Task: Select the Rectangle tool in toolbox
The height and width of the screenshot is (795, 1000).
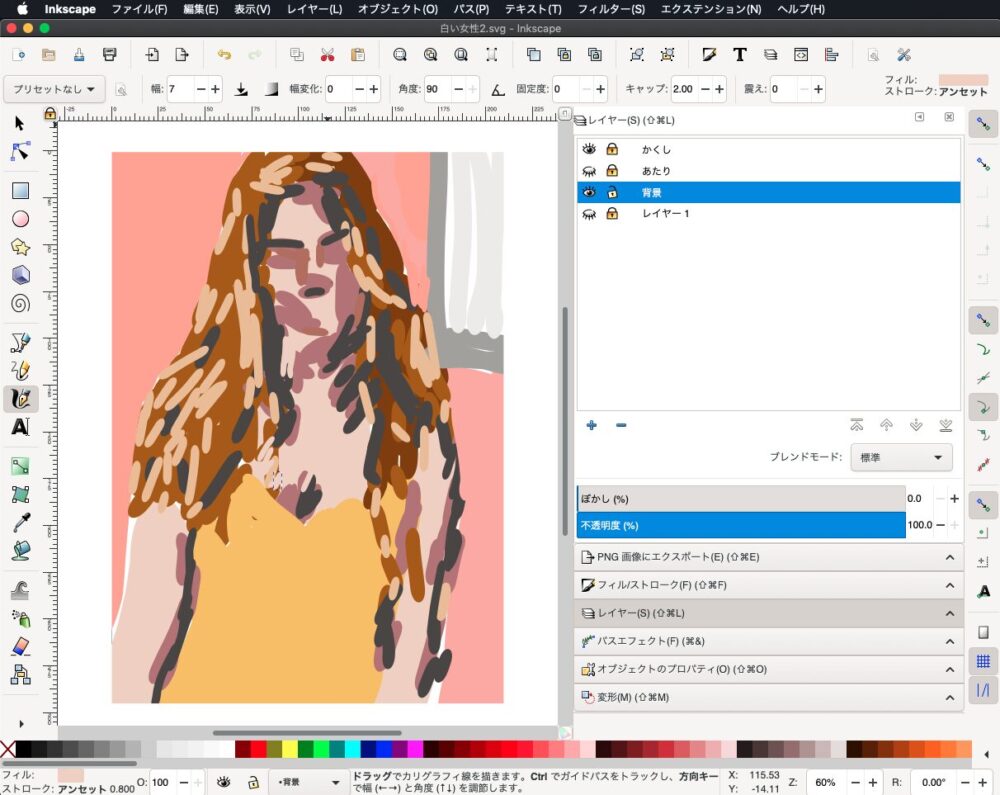Action: (x=20, y=191)
